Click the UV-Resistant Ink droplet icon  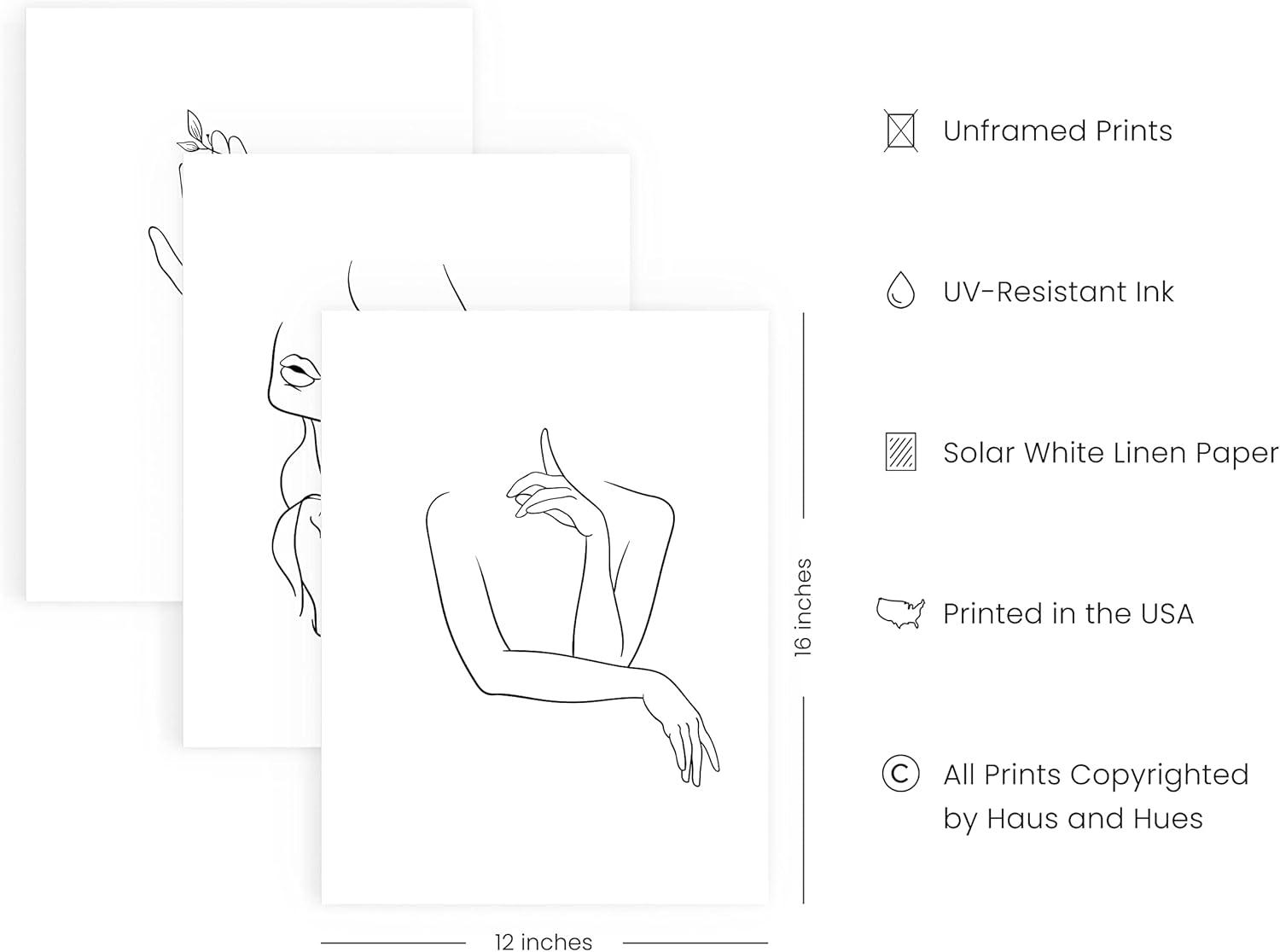[900, 290]
